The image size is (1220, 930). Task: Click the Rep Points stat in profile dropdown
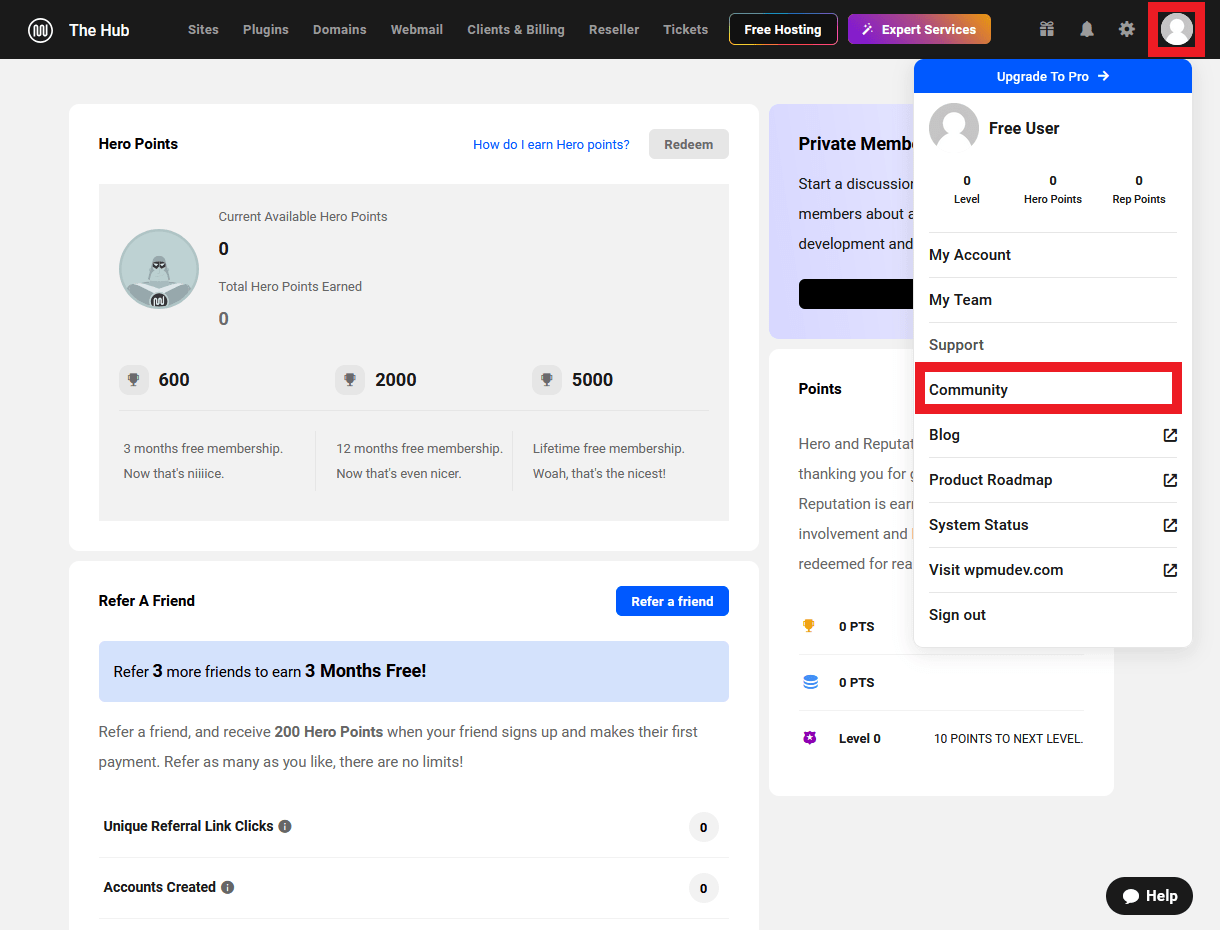click(x=1139, y=190)
